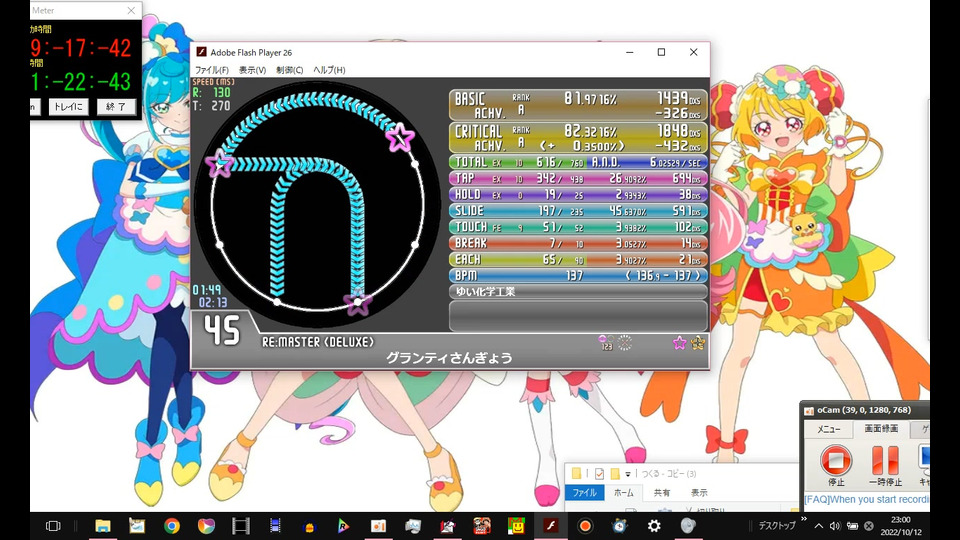Image resolution: width=960 pixels, height=540 pixels.
Task: Click the red timer 9:-17:-42 in Meter
Action: point(81,48)
